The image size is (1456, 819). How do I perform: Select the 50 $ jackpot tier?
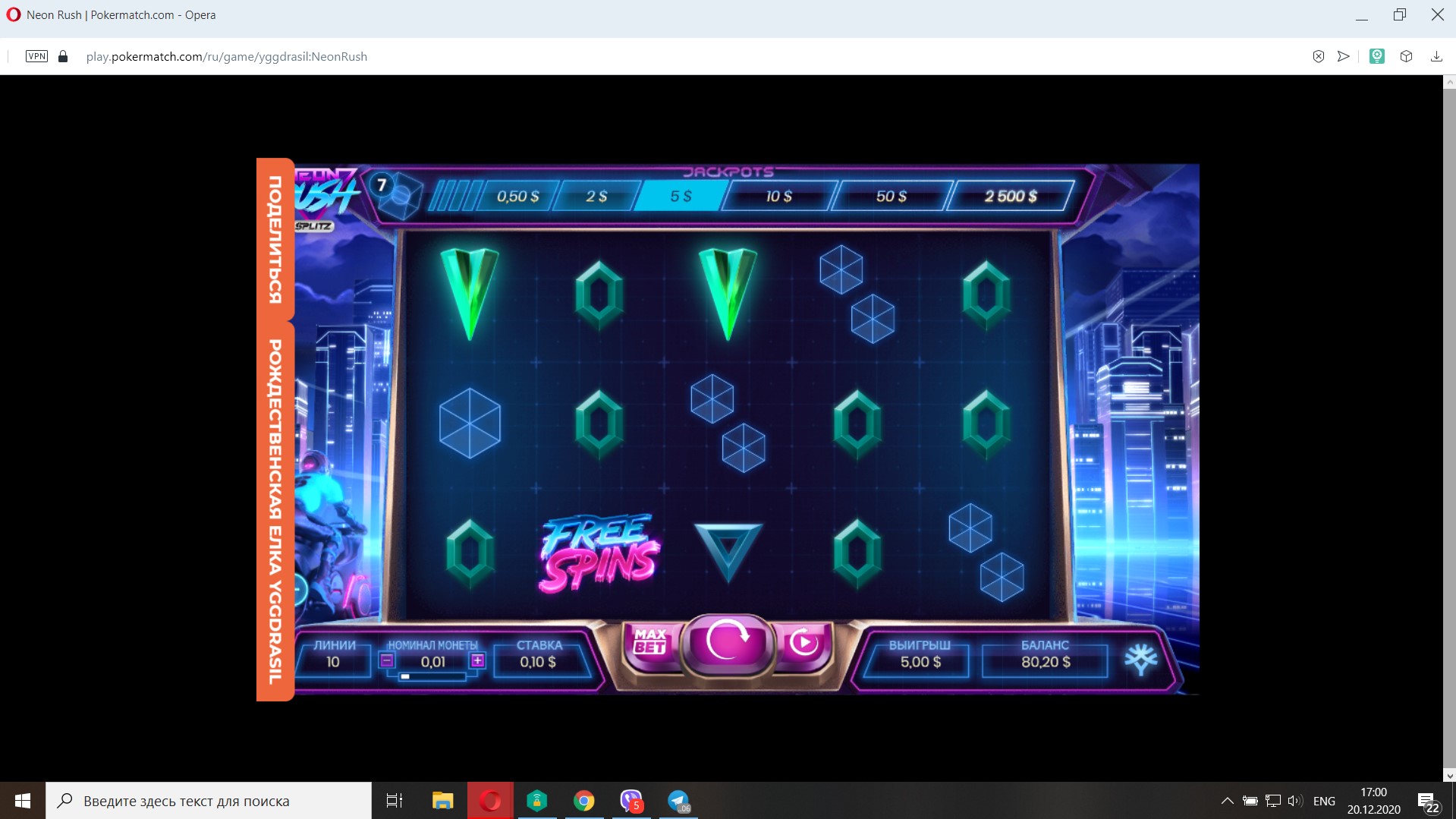[892, 197]
